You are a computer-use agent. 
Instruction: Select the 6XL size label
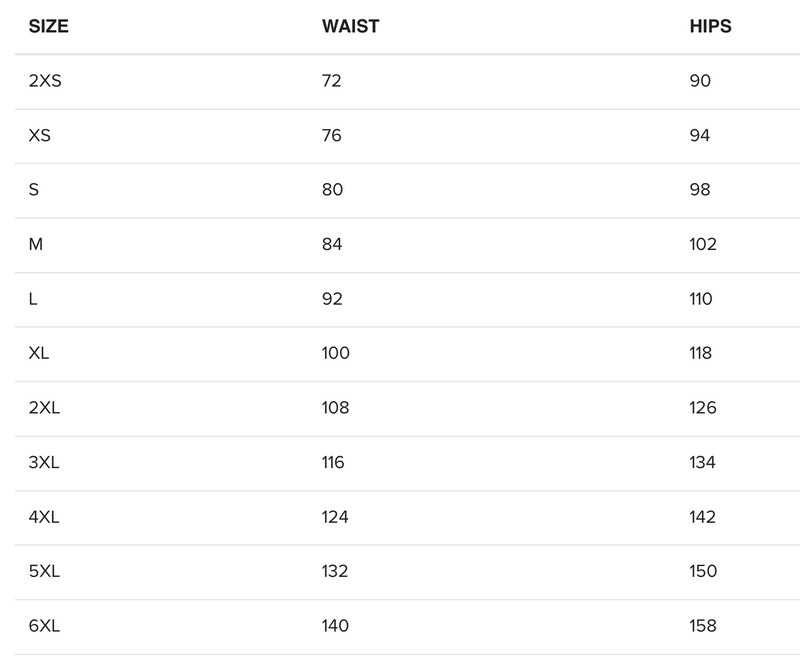(x=45, y=626)
